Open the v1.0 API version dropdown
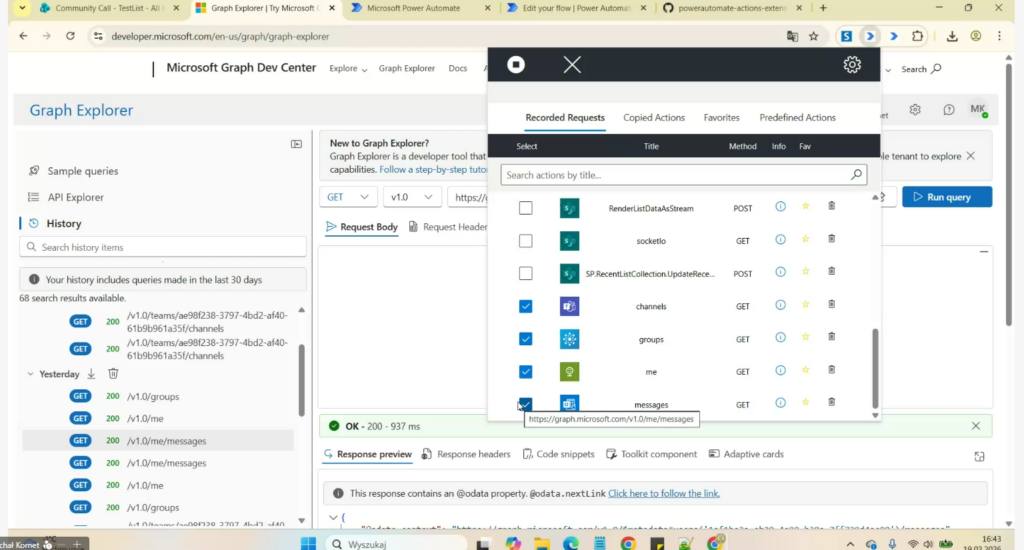1024x550 pixels. [411, 197]
